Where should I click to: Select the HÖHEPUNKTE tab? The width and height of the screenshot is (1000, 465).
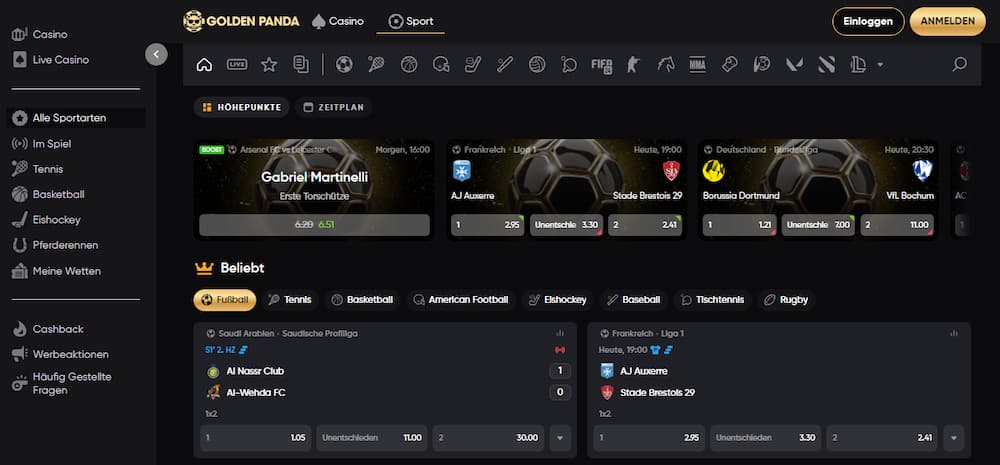tap(242, 107)
